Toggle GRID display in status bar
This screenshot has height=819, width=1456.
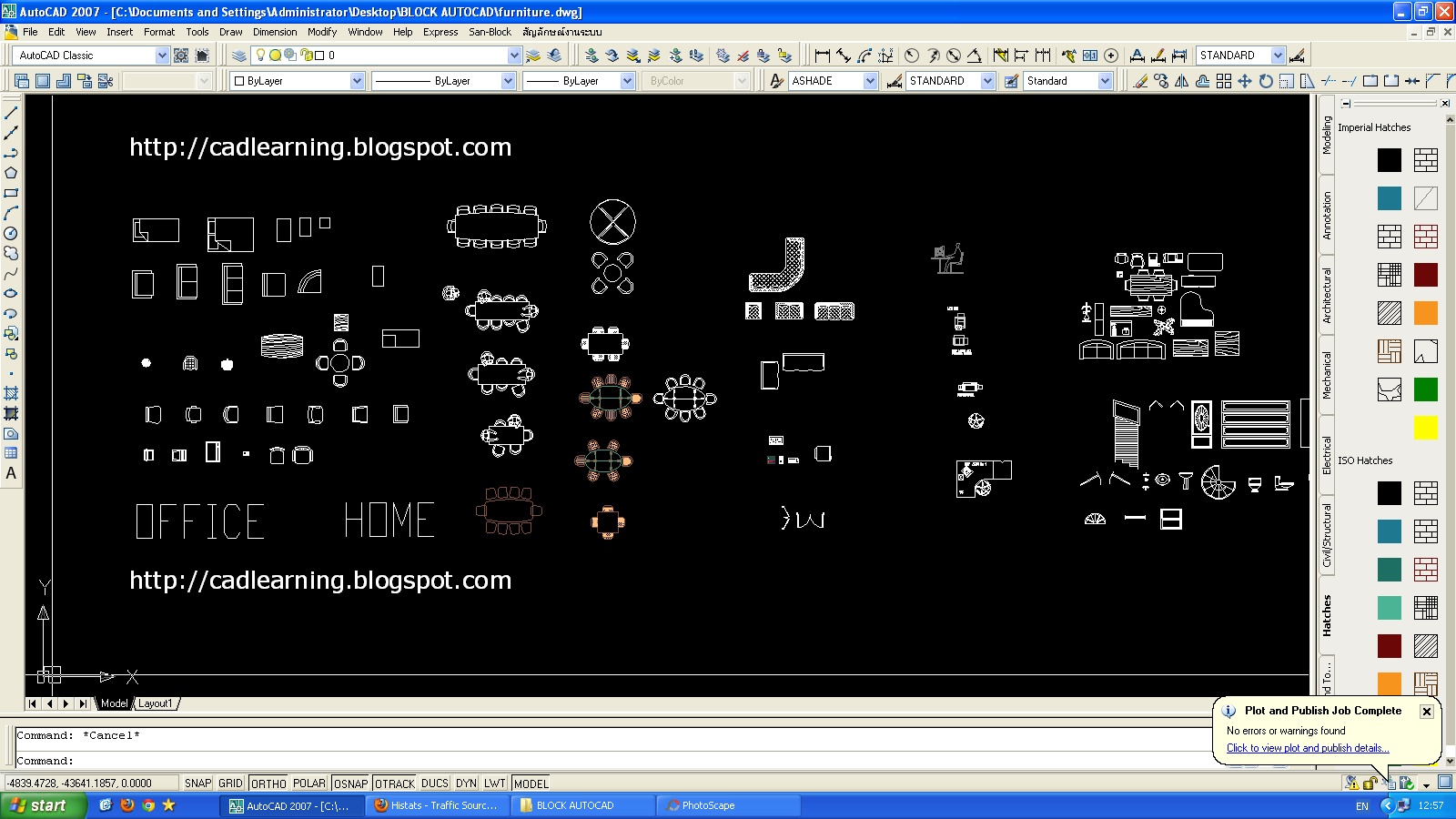tap(230, 784)
